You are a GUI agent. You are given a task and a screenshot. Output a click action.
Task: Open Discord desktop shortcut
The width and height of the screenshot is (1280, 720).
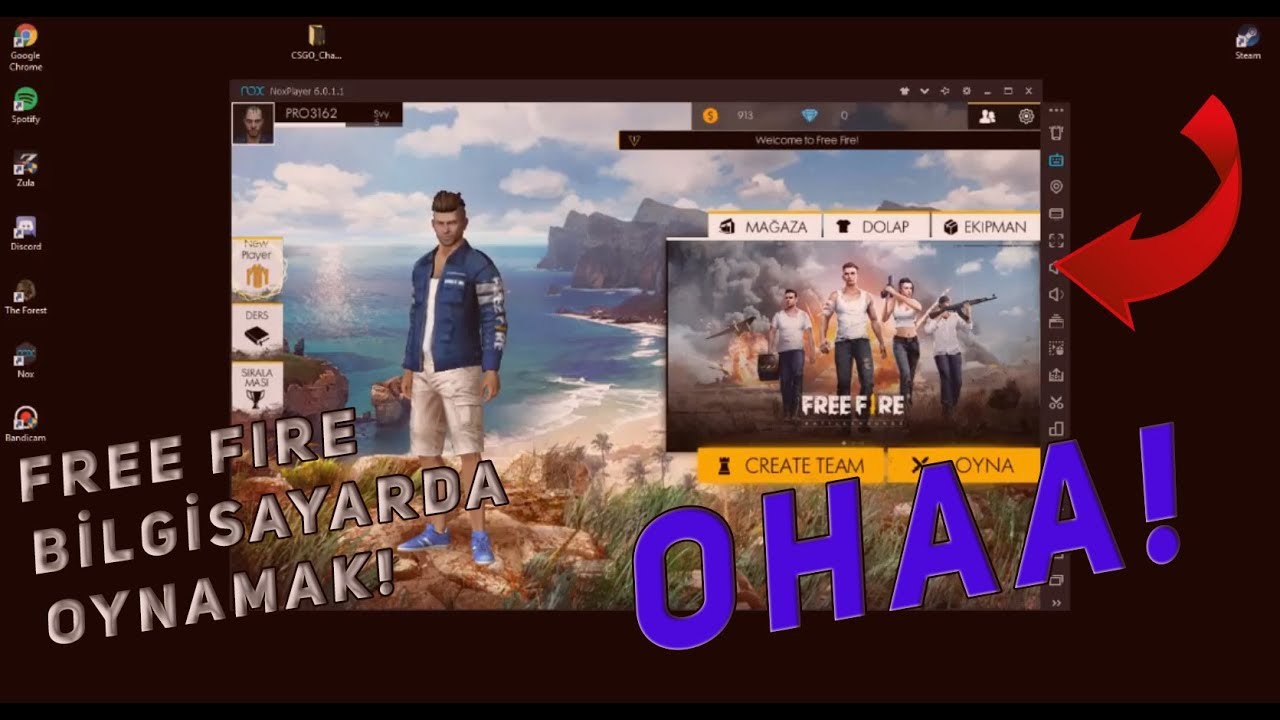click(26, 233)
